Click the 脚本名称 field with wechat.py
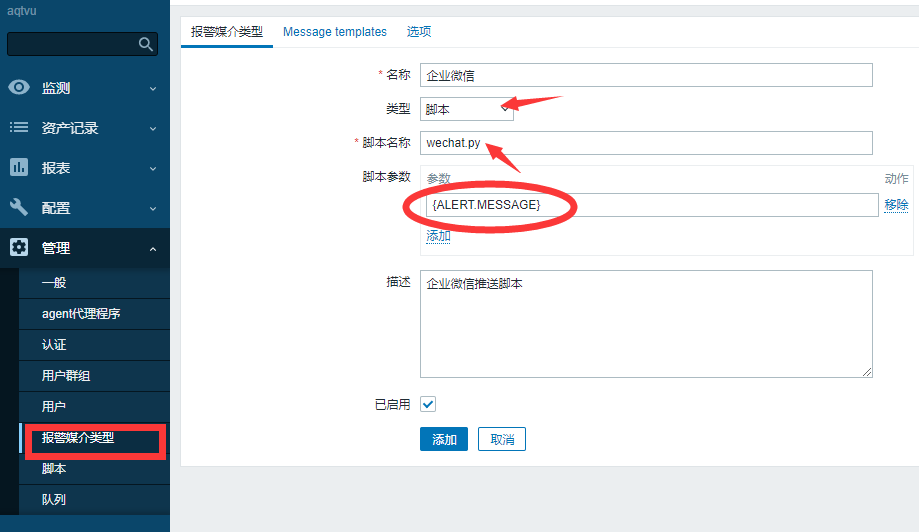This screenshot has height=532, width=919. (x=646, y=143)
